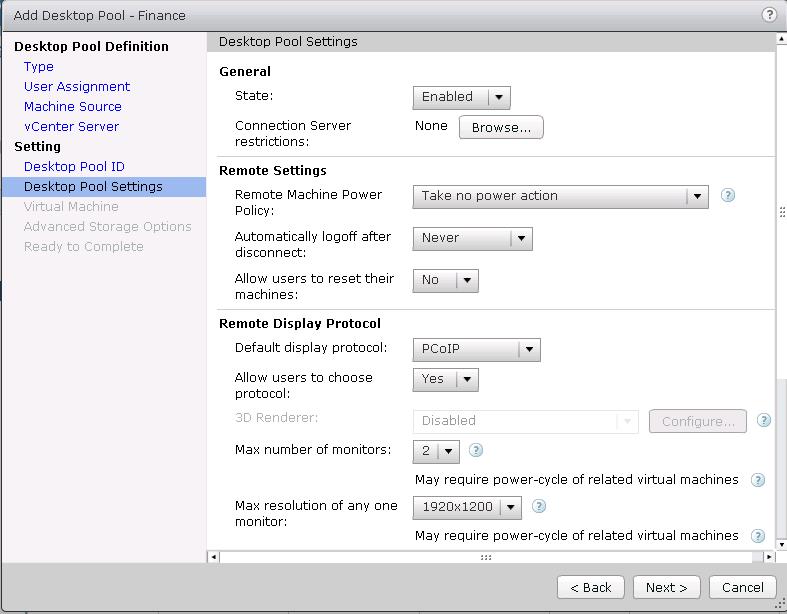The image size is (787, 614).
Task: Click help icon next to the Configure button
Action: (764, 421)
